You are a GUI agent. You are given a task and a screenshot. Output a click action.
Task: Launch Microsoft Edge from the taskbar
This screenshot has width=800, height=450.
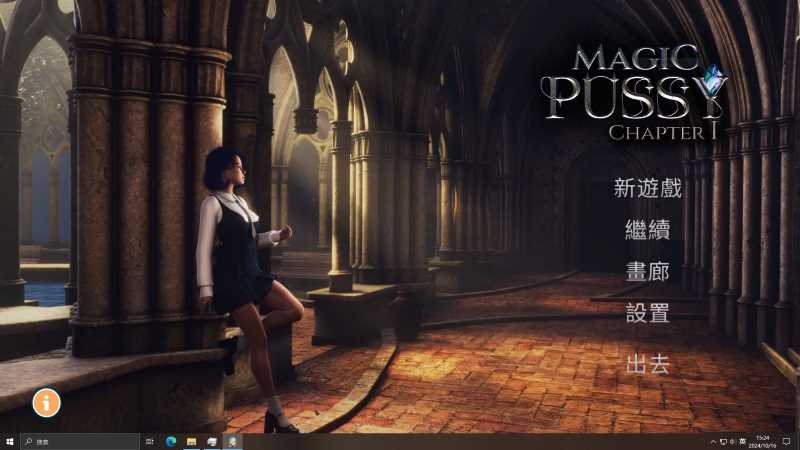point(171,441)
